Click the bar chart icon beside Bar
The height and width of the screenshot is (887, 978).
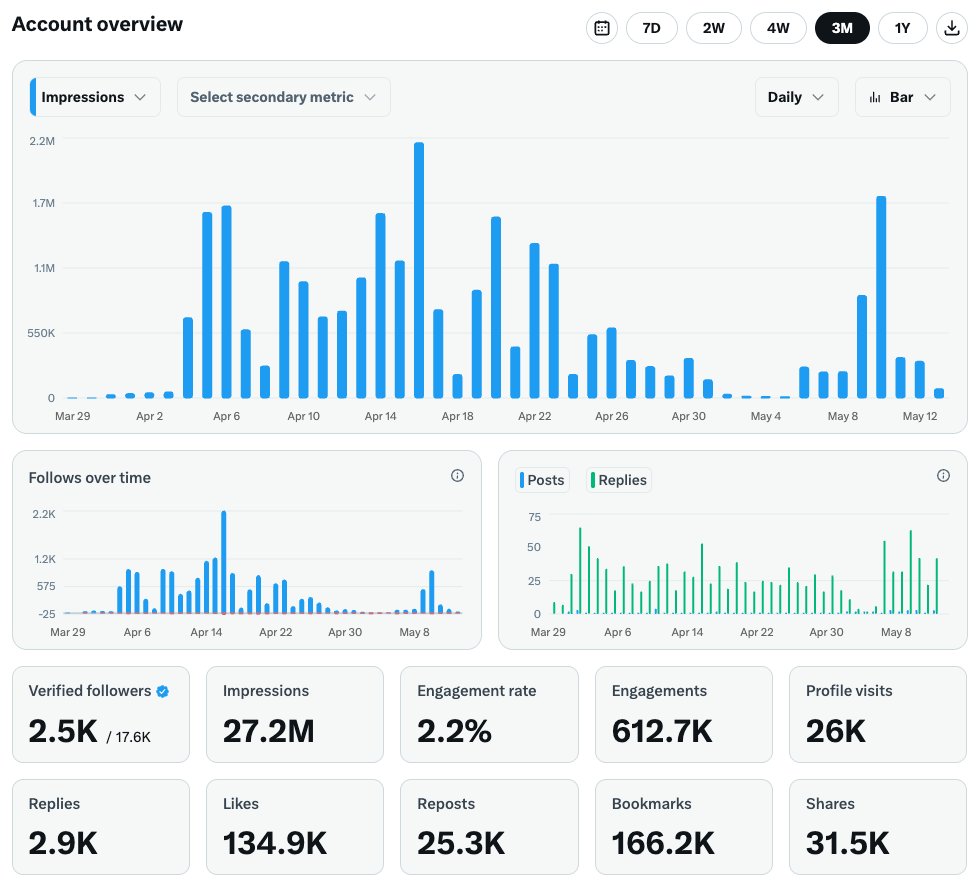pyautogui.click(x=875, y=97)
